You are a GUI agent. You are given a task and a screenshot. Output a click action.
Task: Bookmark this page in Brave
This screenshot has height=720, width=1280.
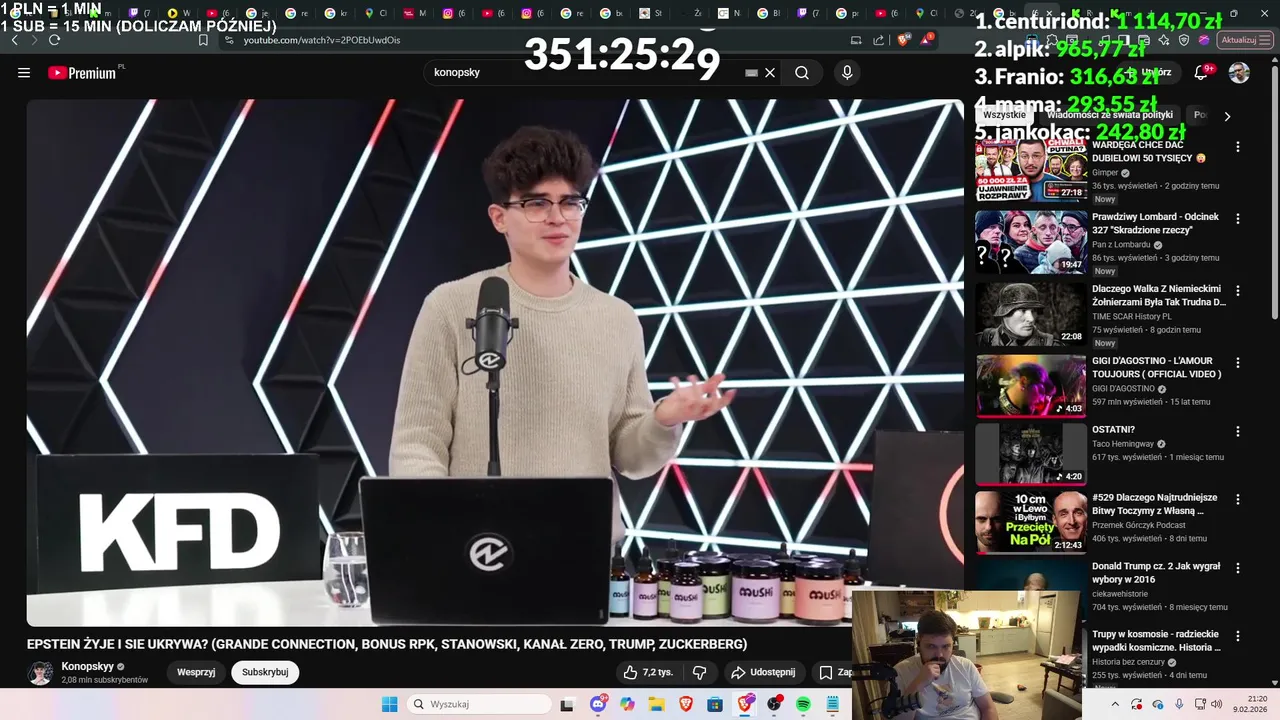point(203,40)
